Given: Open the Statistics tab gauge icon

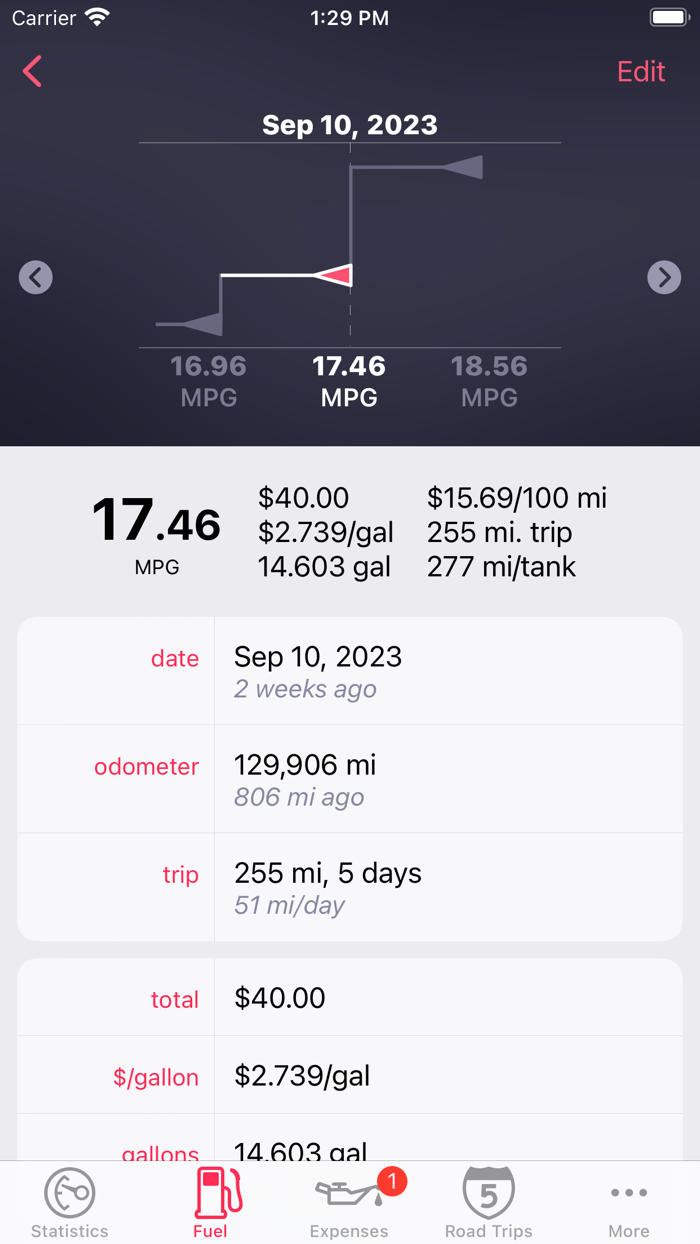Looking at the screenshot, I should 69,1192.
